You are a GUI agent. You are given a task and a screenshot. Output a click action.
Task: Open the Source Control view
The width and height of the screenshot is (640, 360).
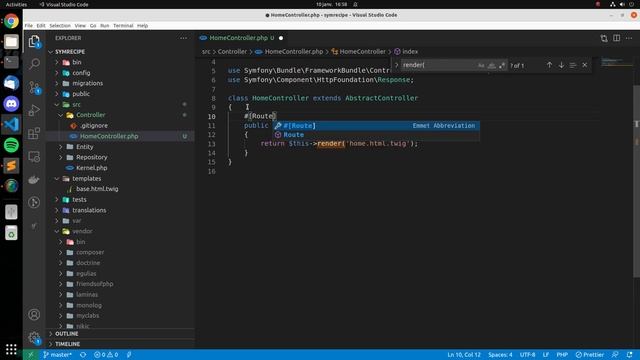34,87
